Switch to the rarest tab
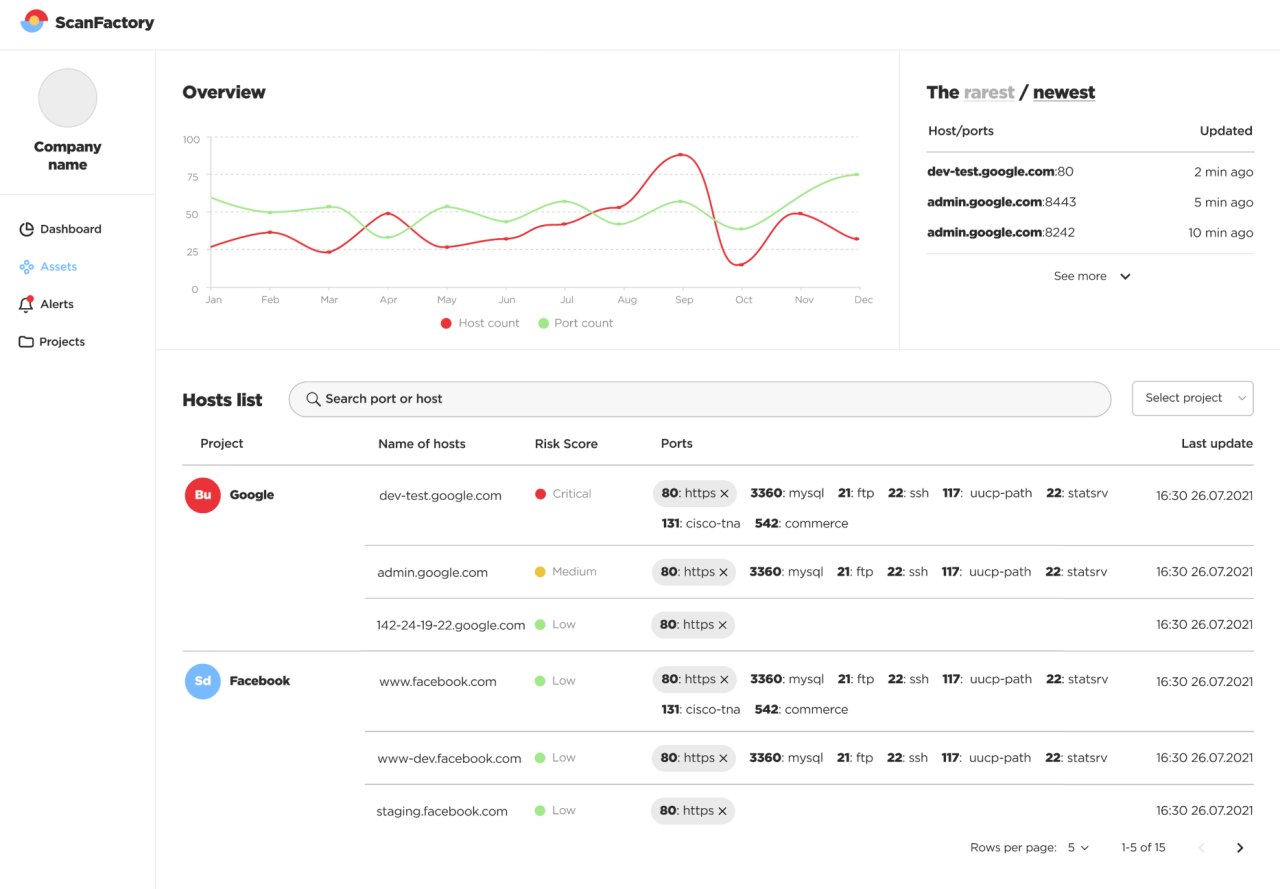Viewport: 1280px width, 889px height. click(x=989, y=92)
